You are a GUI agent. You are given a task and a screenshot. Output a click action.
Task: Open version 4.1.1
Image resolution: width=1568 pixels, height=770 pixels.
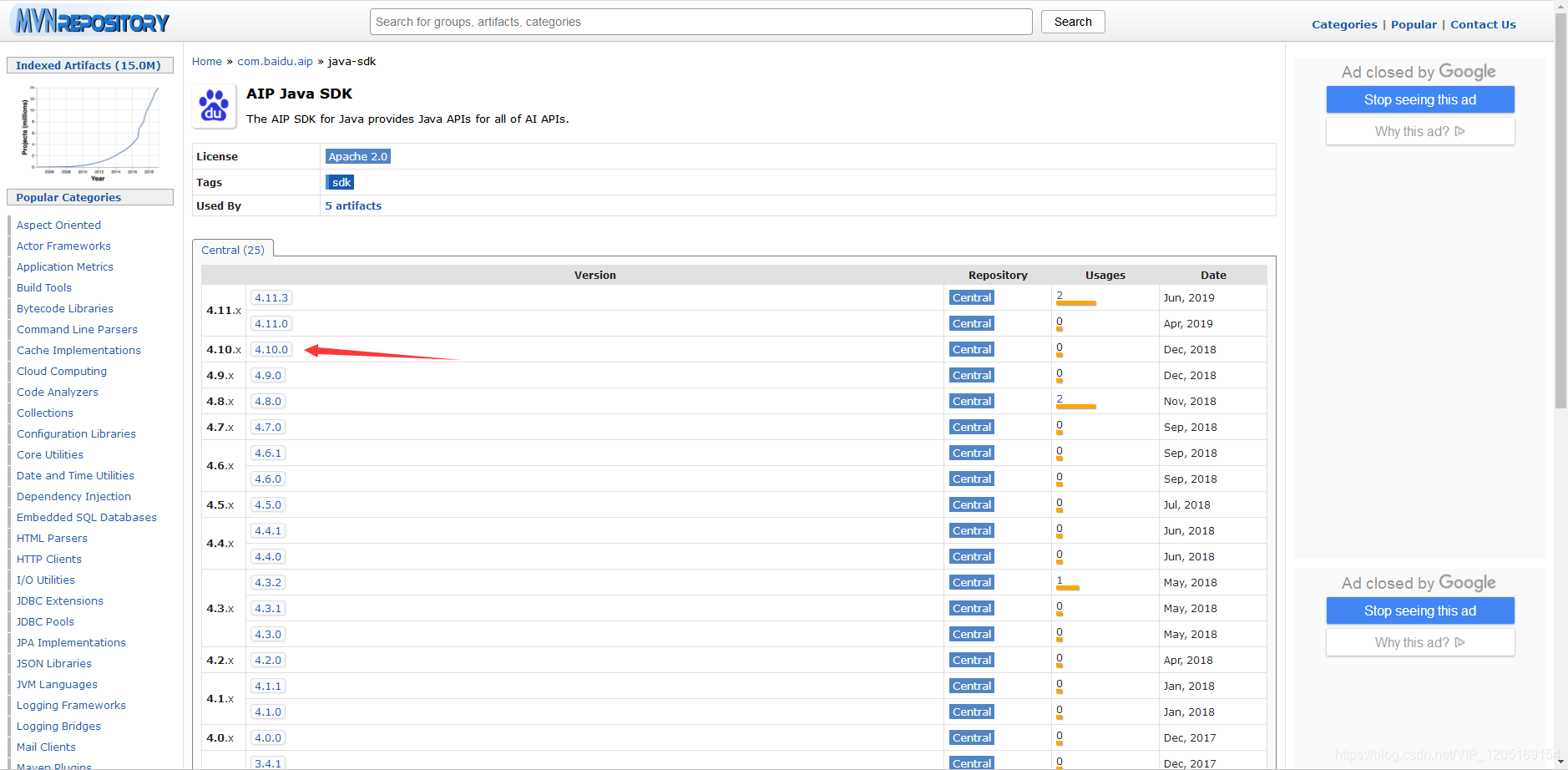click(x=268, y=686)
